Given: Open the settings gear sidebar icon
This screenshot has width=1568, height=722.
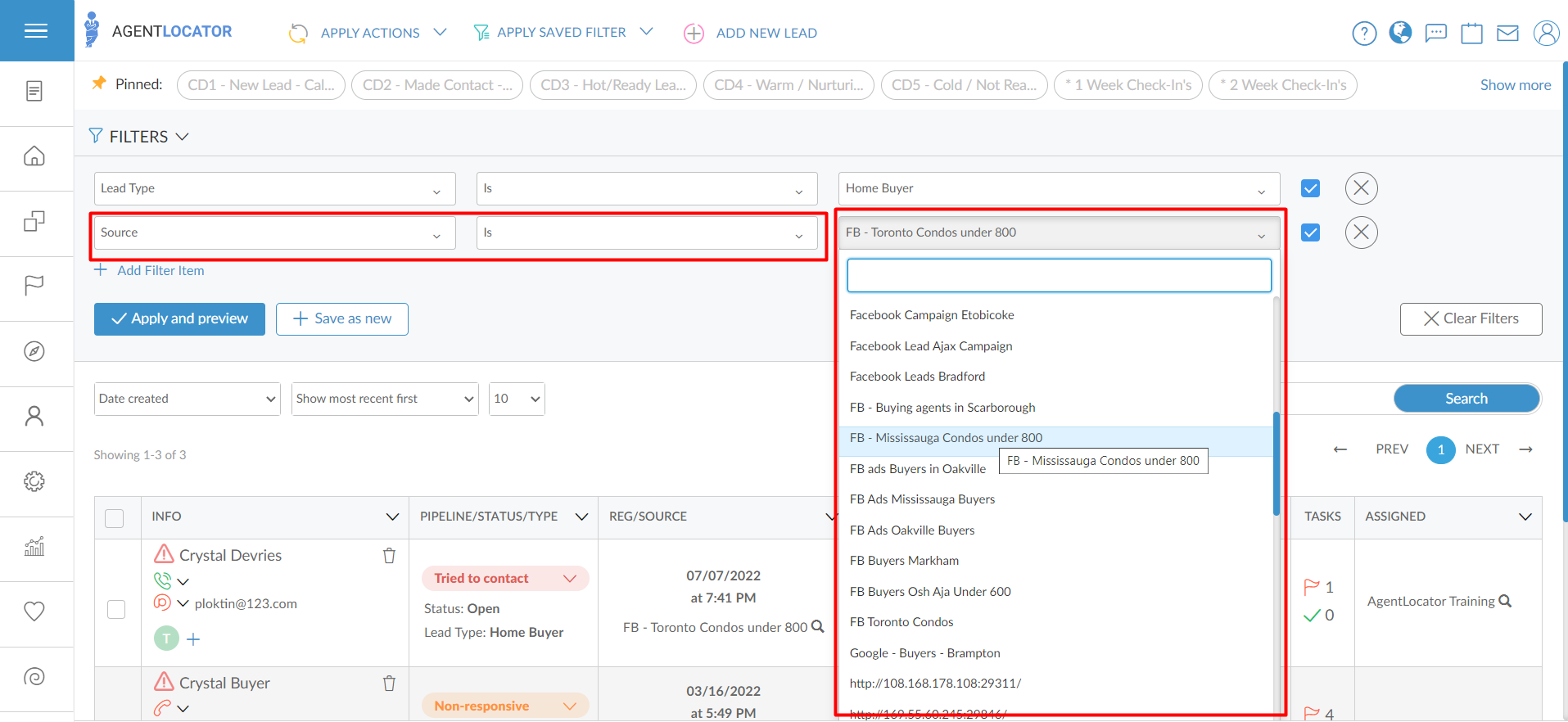Looking at the screenshot, I should [x=34, y=481].
